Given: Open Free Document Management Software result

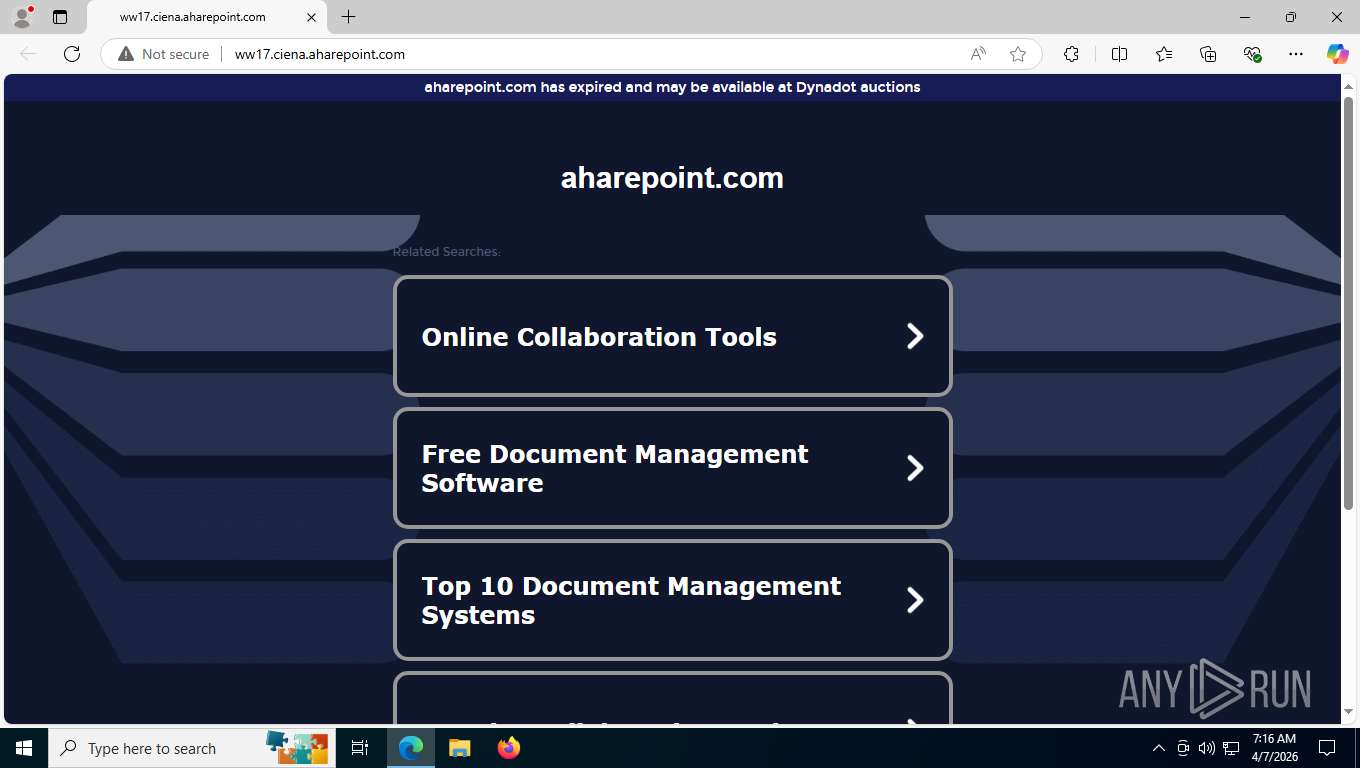Looking at the screenshot, I should (672, 468).
